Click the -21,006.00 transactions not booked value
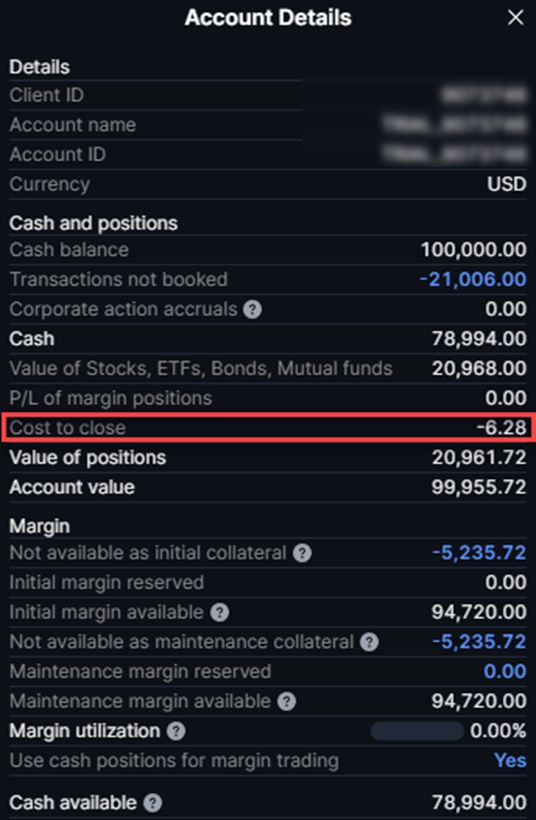Viewport: 536px width, 820px height. click(x=473, y=279)
